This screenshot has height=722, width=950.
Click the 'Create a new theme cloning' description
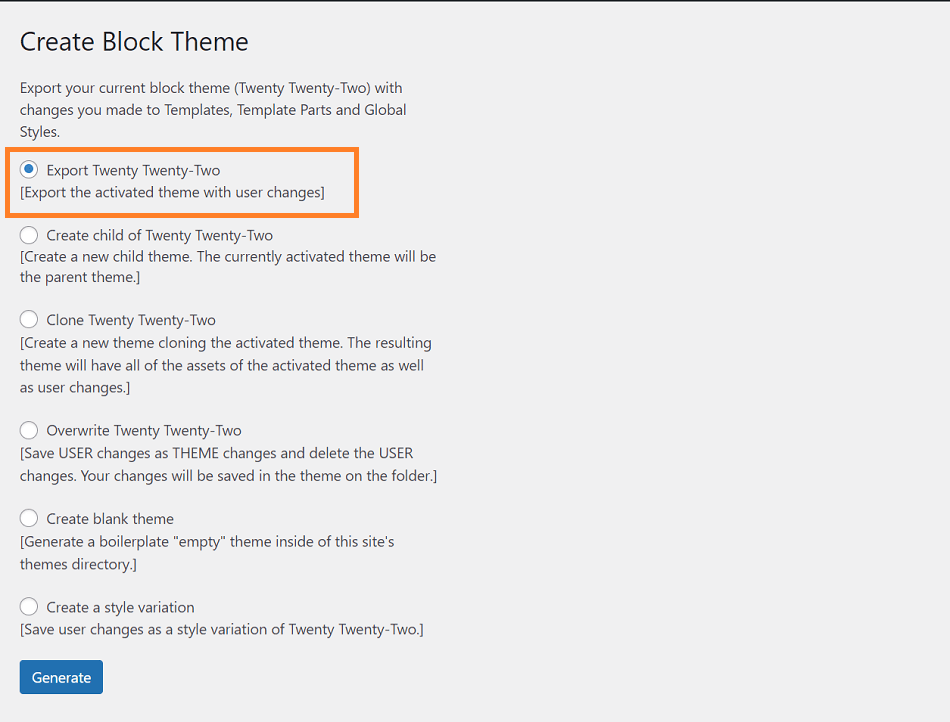[225, 365]
